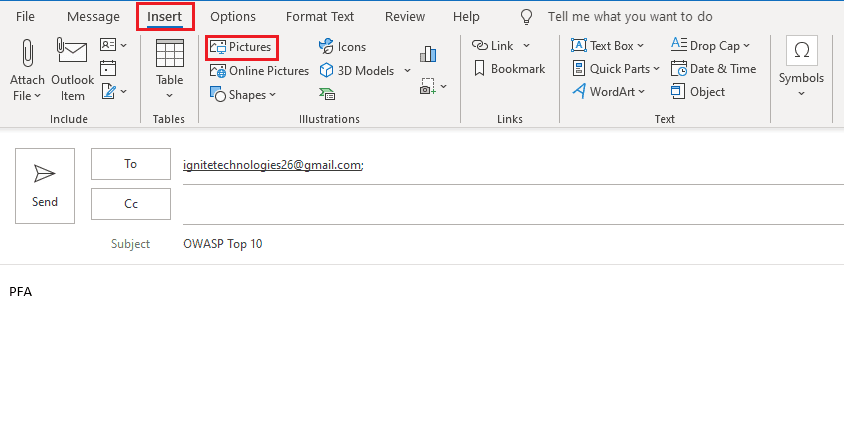This screenshot has width=844, height=439.
Task: Click the Drop Cap button
Action: coord(705,45)
